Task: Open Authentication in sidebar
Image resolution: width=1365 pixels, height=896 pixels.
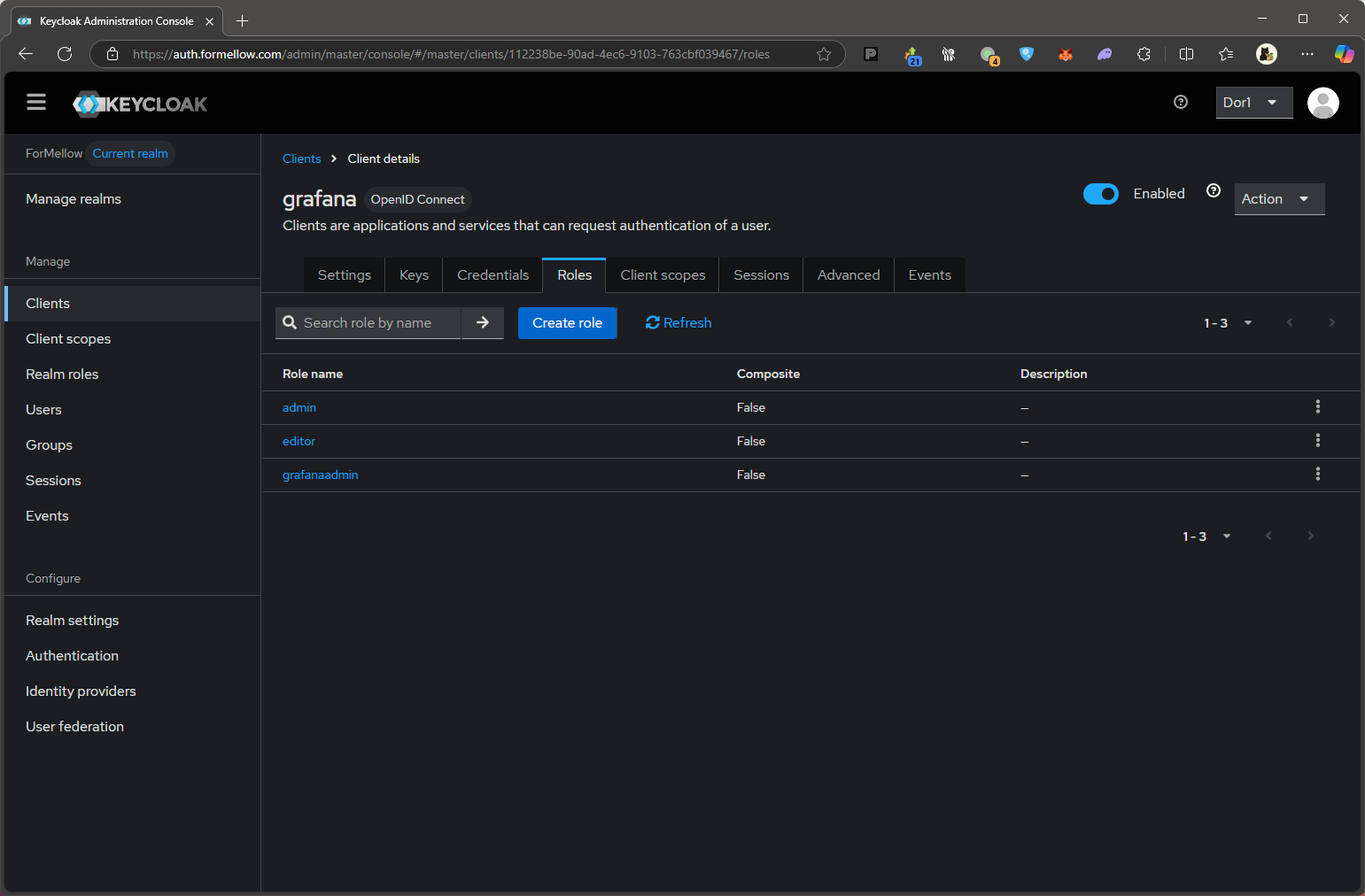Action: pos(133,656)
